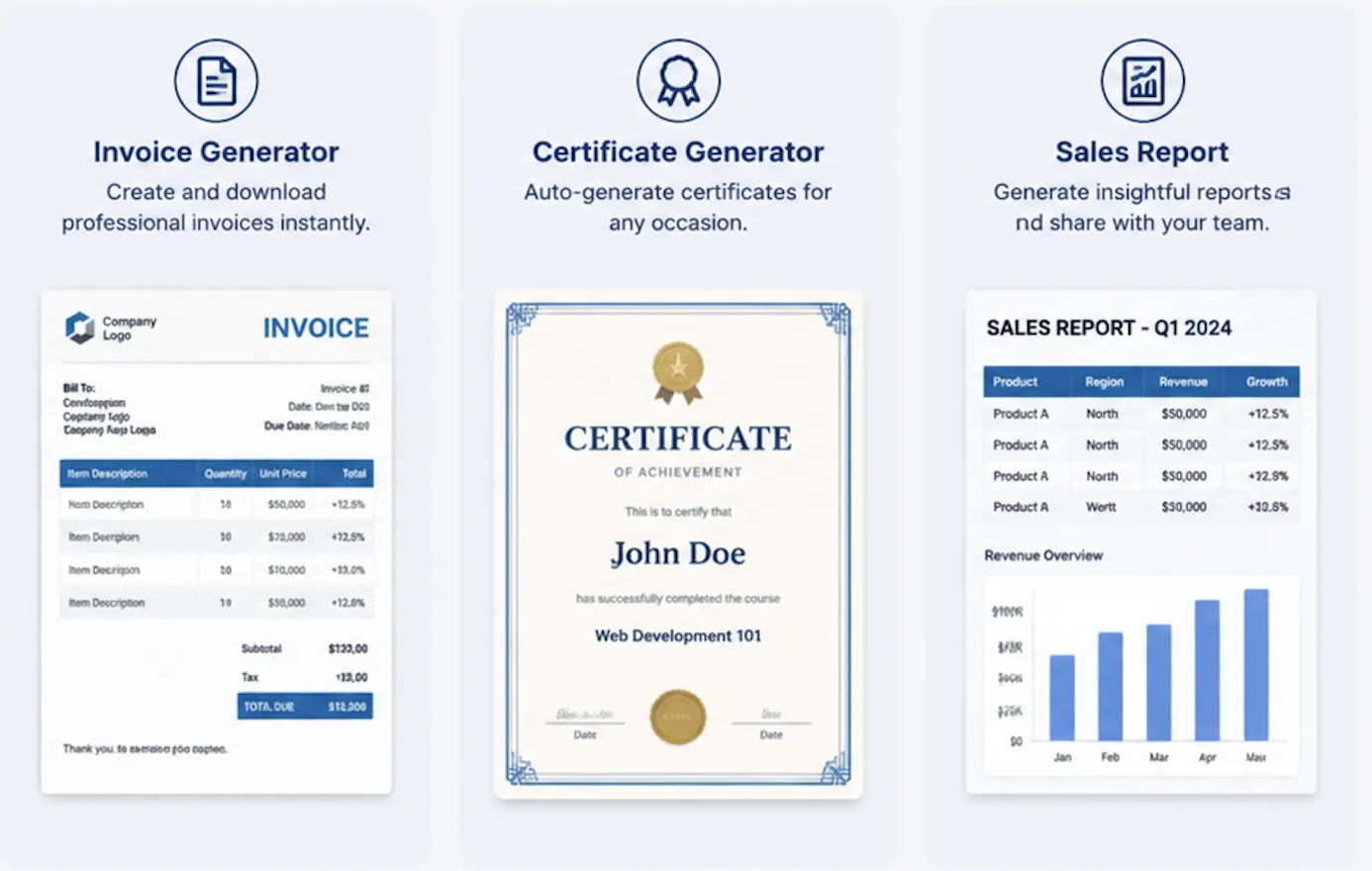The height and width of the screenshot is (871, 1372).
Task: Click the SALES REPORT - Q1 2024 title
Action: pyautogui.click(x=1109, y=328)
